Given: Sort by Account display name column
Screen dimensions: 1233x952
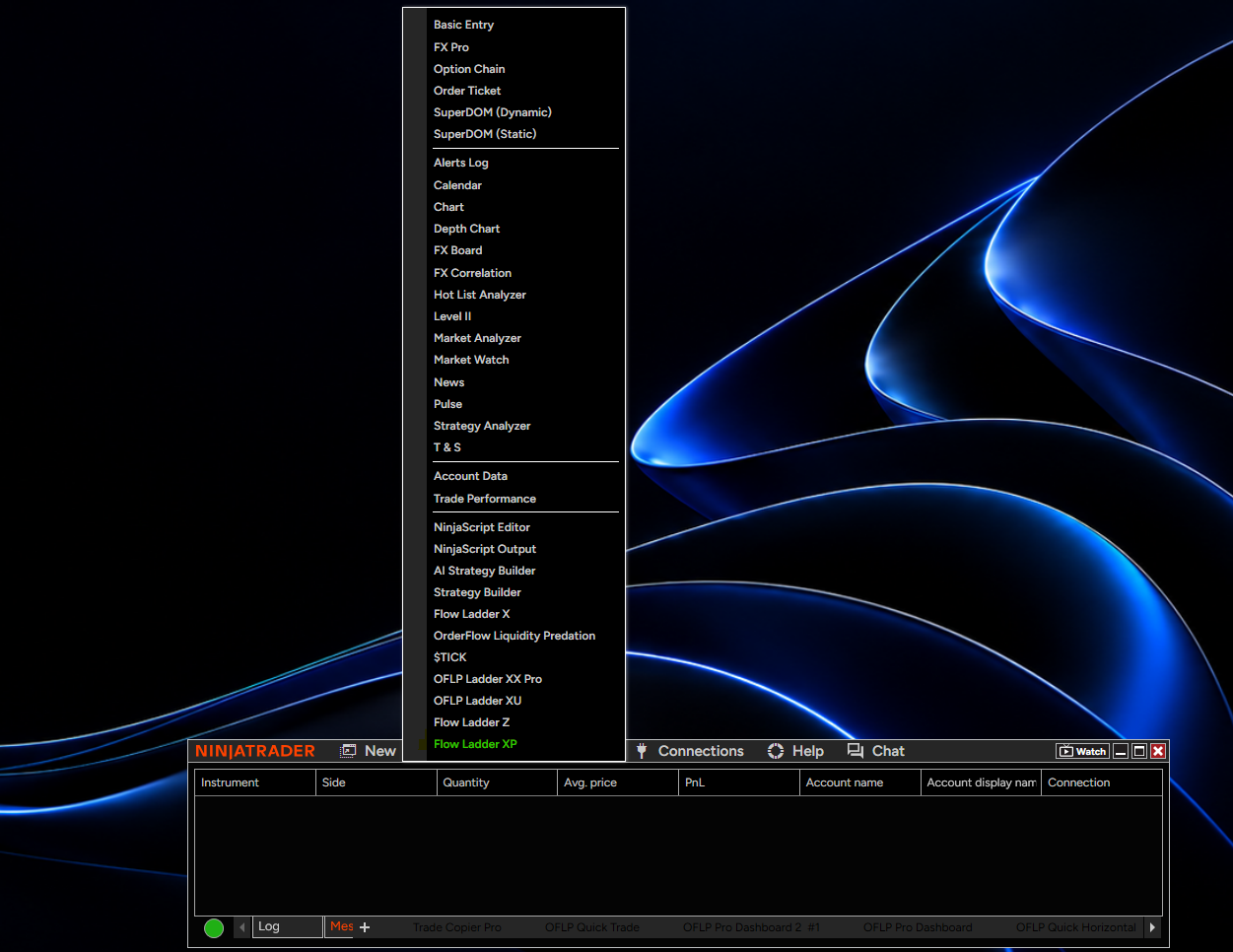Looking at the screenshot, I should click(x=982, y=782).
